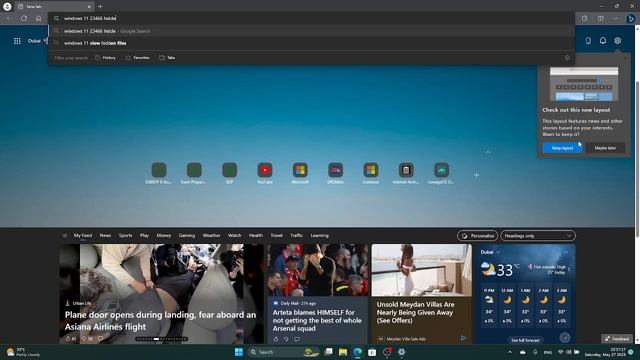
Task: Click Maybe later button
Action: coord(605,148)
